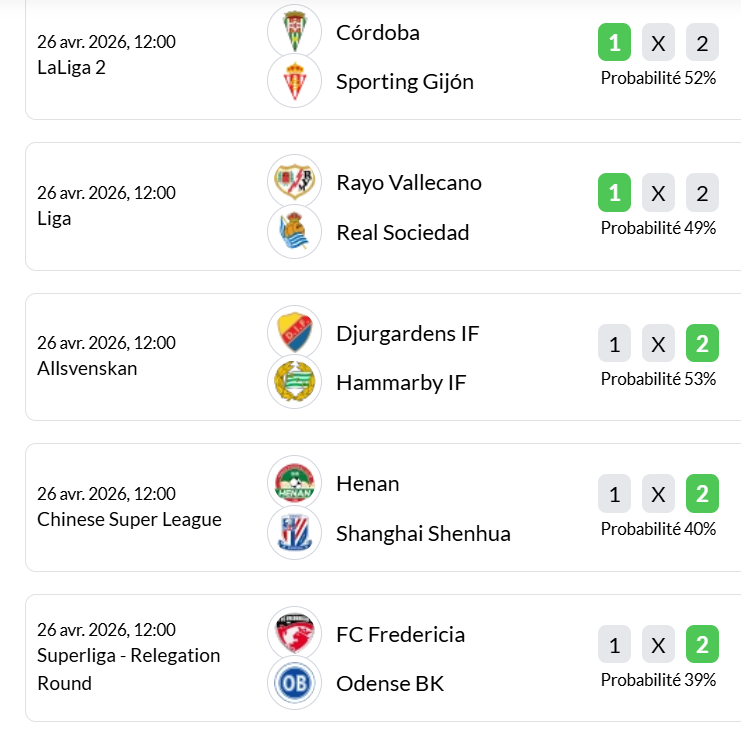Select draw X for Rayo Vallecano match

(658, 193)
